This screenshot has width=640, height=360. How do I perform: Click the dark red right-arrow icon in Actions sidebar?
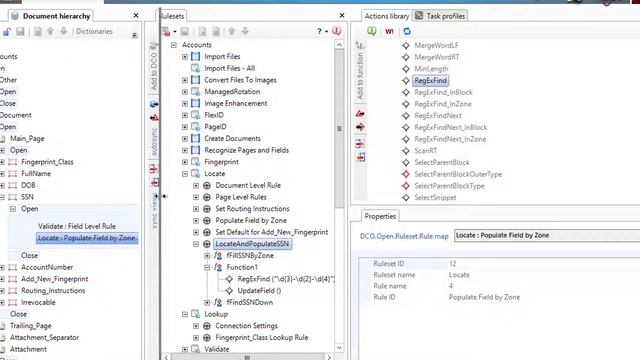(x=360, y=128)
